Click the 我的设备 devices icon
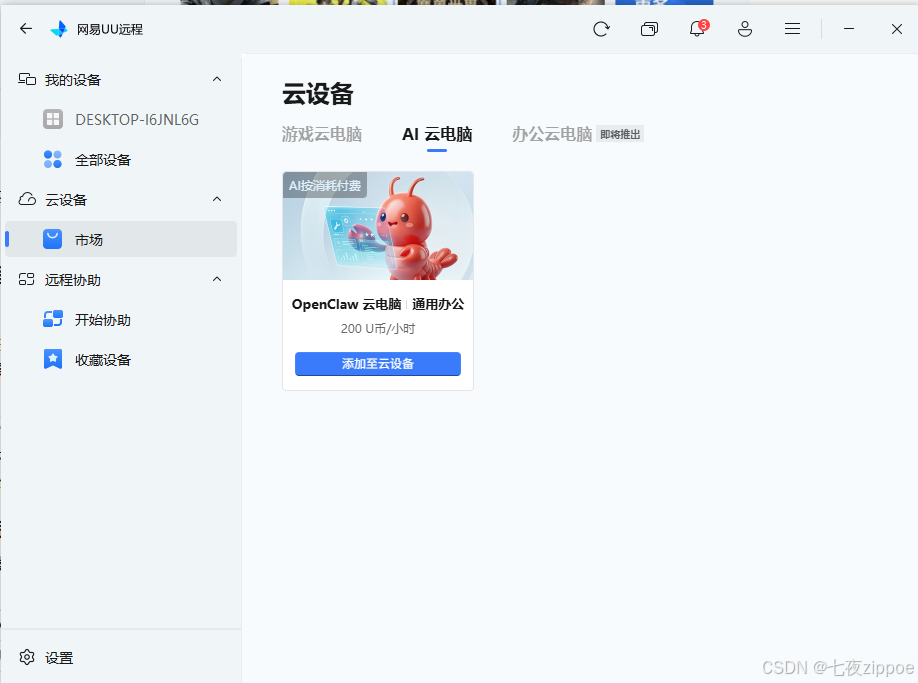 [x=27, y=79]
